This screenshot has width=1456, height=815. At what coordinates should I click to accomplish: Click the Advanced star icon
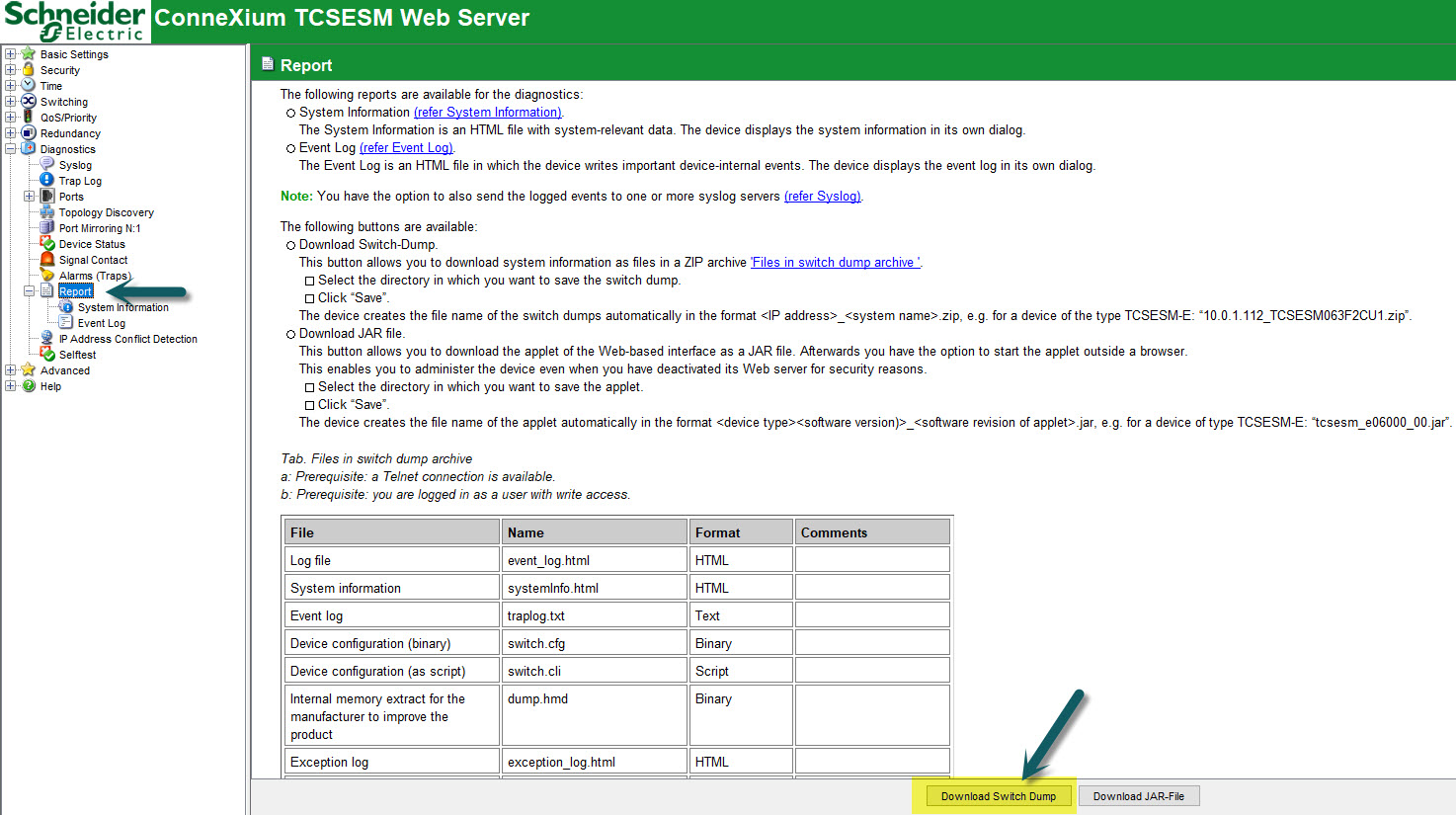tap(29, 369)
